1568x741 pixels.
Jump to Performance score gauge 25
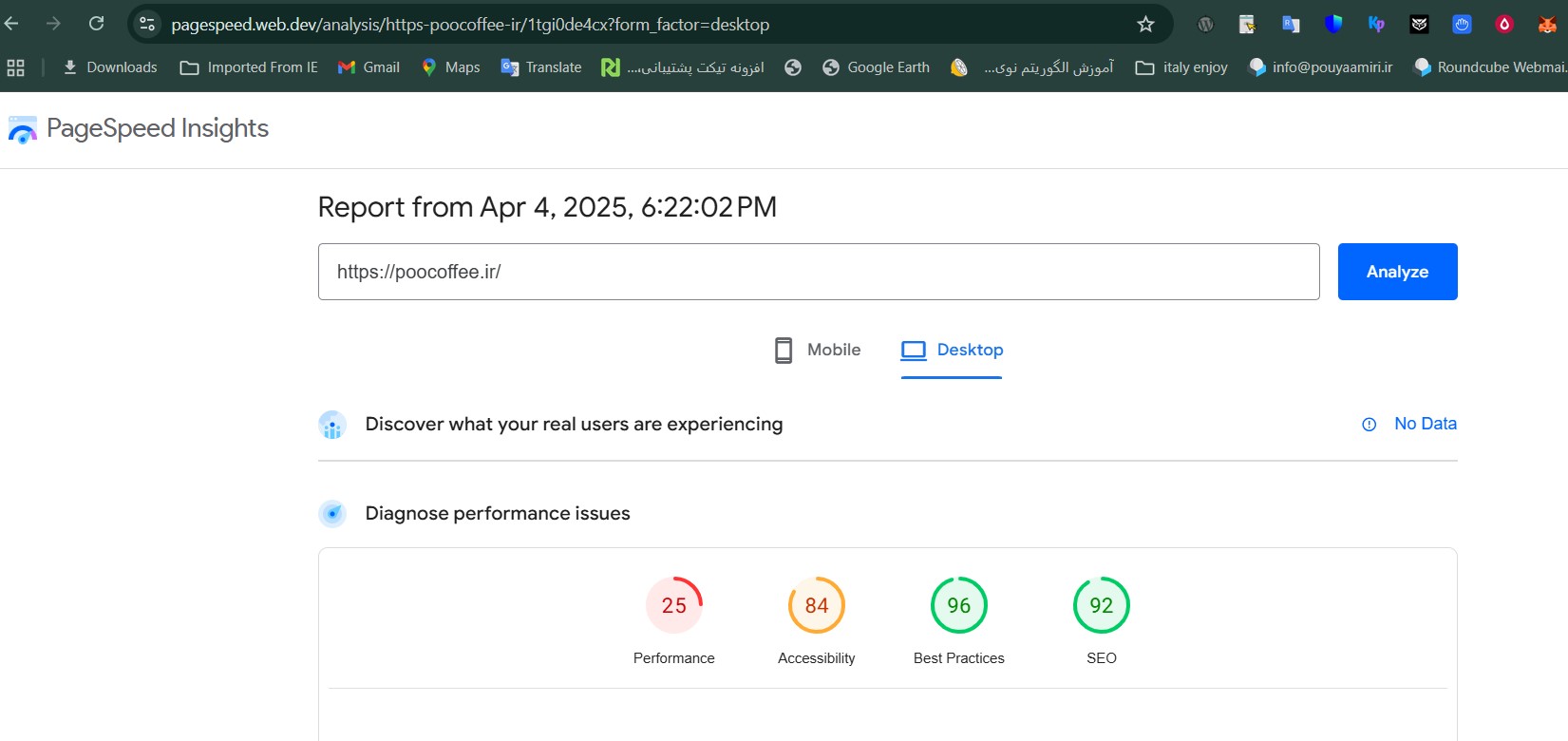[674, 605]
